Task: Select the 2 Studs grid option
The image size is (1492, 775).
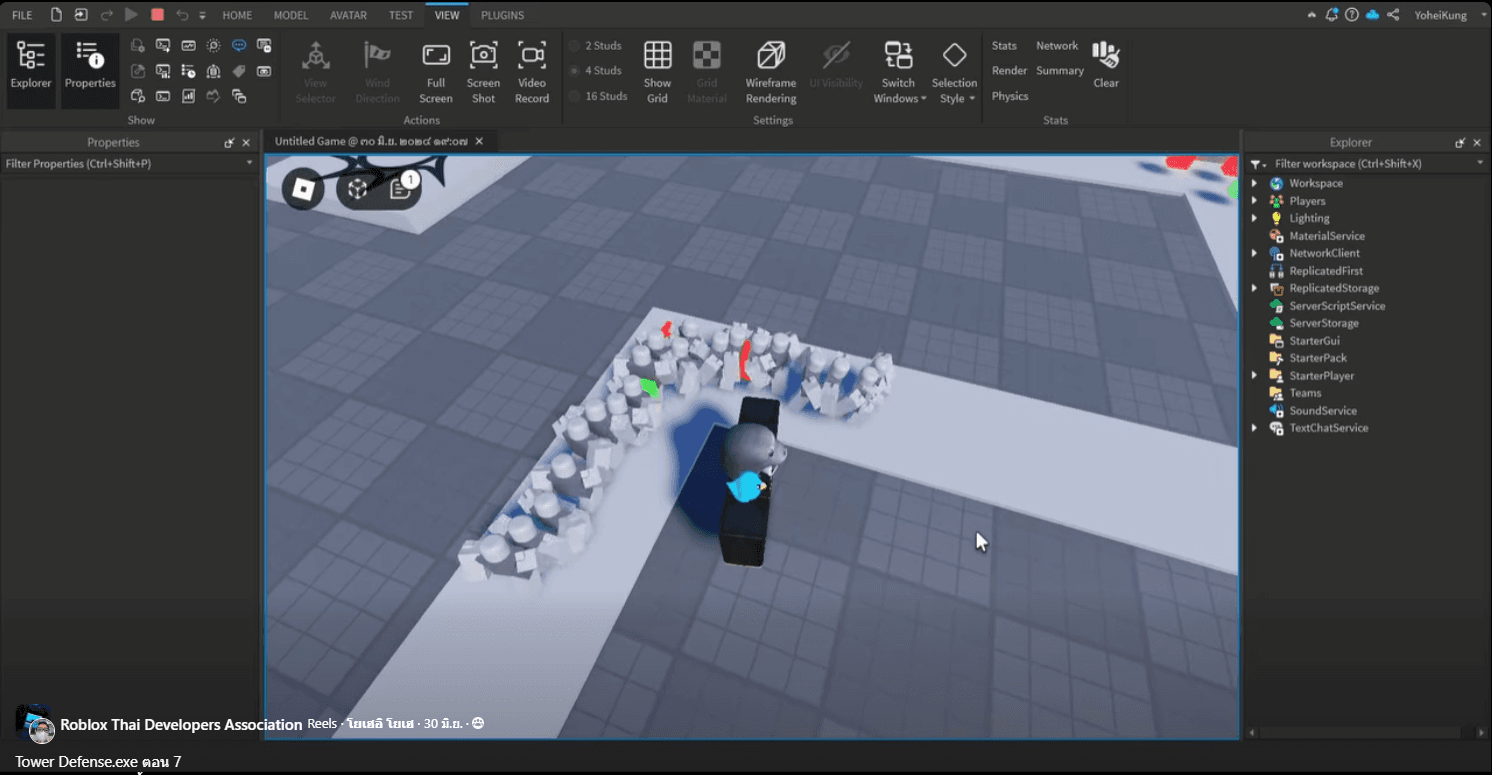Action: (596, 46)
